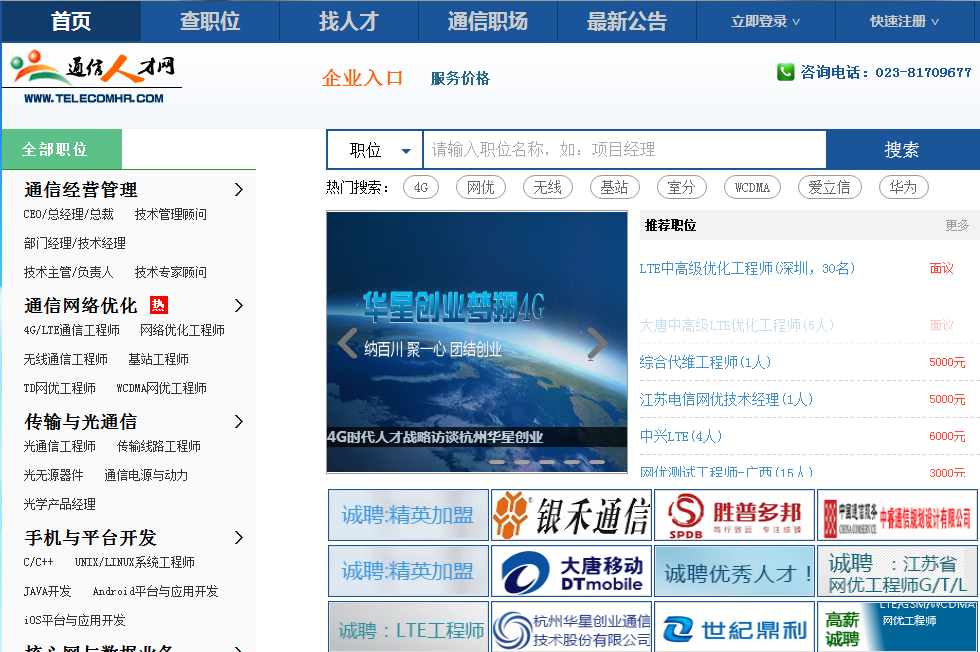
Task: Go to previous carousel slide arrow
Action: [x=348, y=343]
